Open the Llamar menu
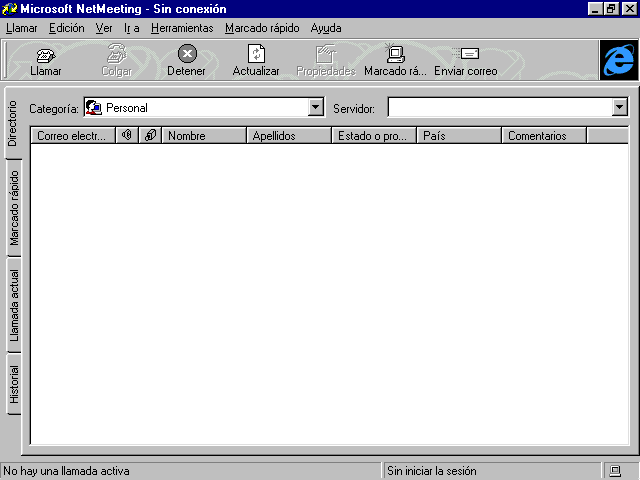The image size is (640, 480). point(22,28)
